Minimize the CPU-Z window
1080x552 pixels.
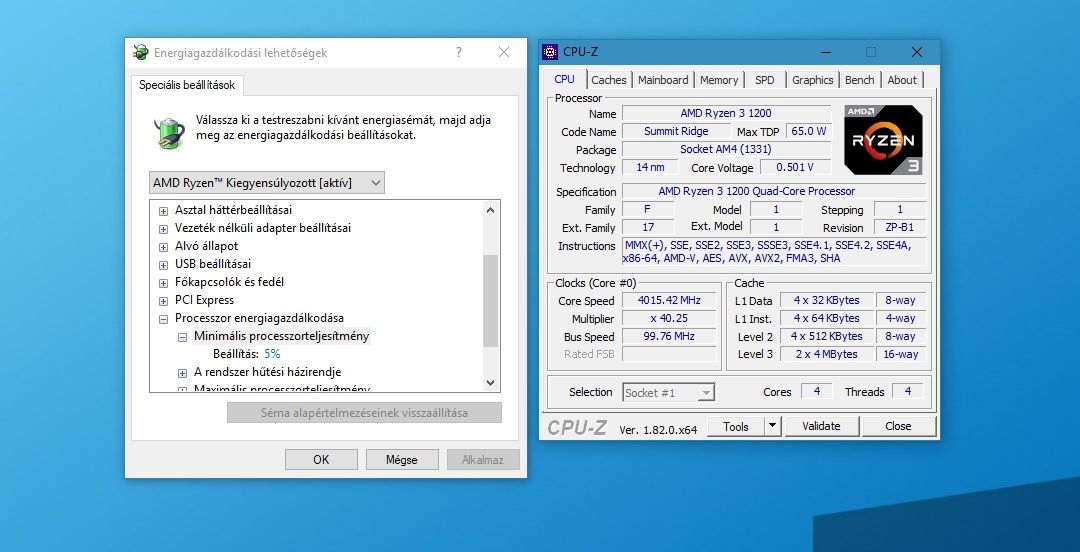click(825, 52)
